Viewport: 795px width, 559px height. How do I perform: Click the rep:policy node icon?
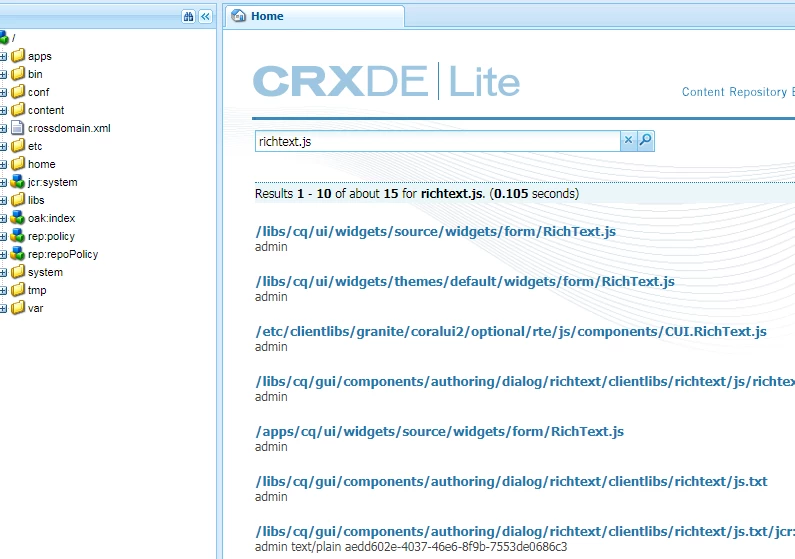18,236
